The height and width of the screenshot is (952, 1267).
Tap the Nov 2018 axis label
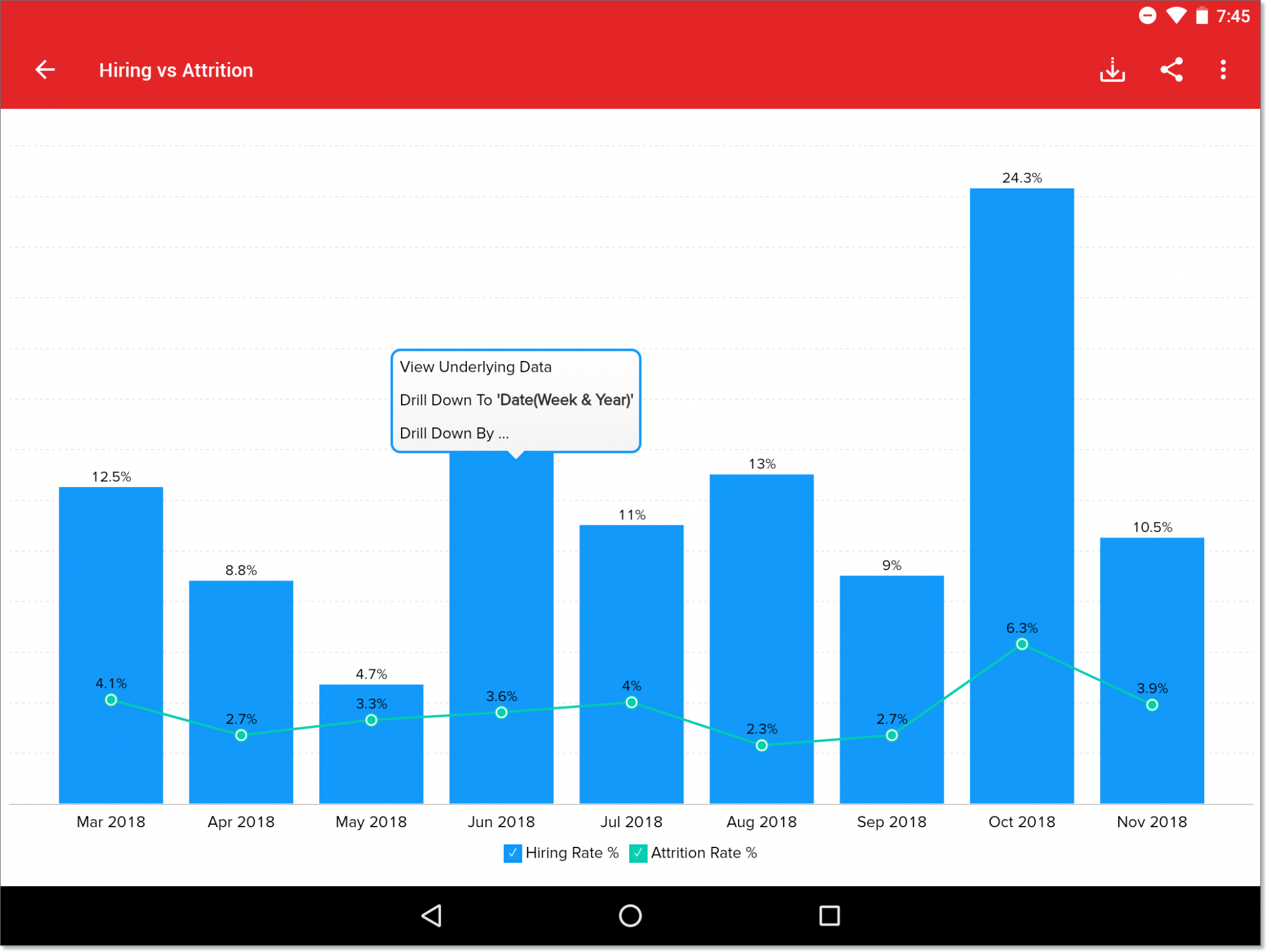[x=1152, y=822]
